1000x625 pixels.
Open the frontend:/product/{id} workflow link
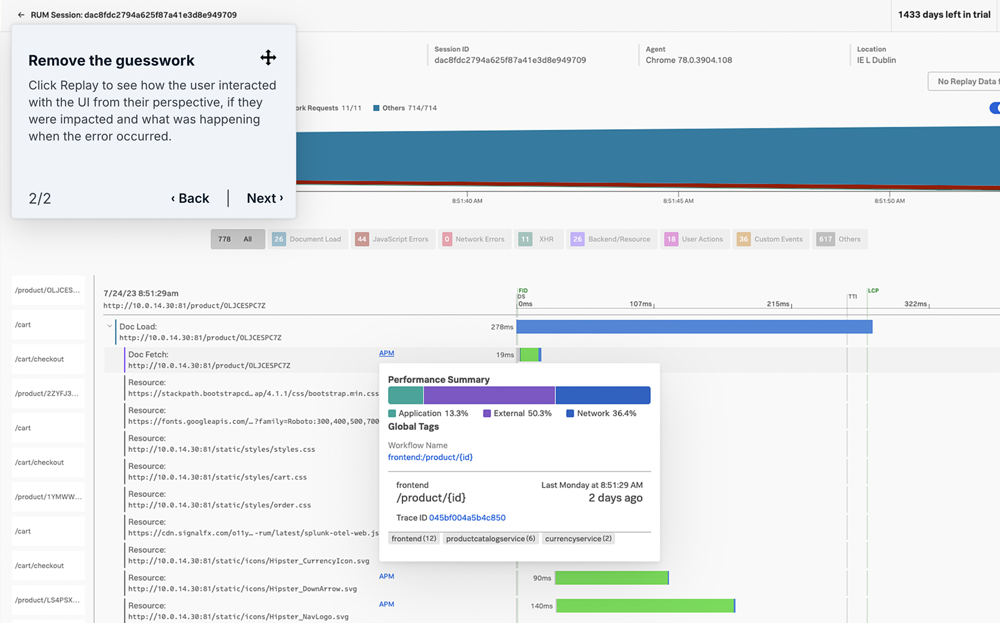coord(430,457)
